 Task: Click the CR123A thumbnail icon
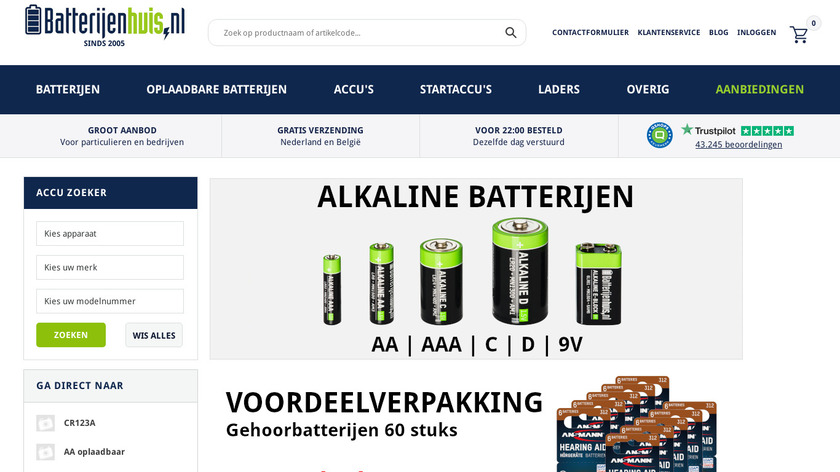click(x=46, y=423)
